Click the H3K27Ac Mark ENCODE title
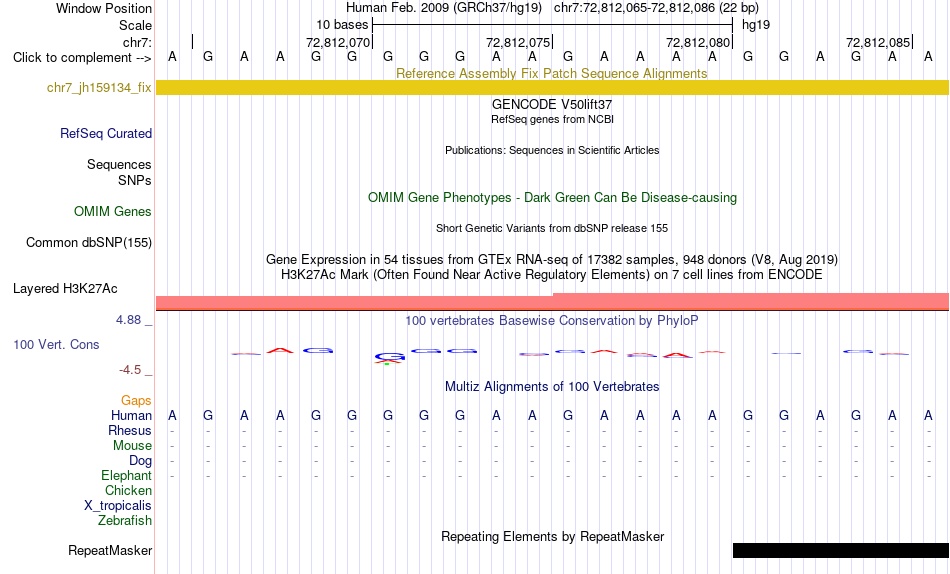 pos(552,275)
